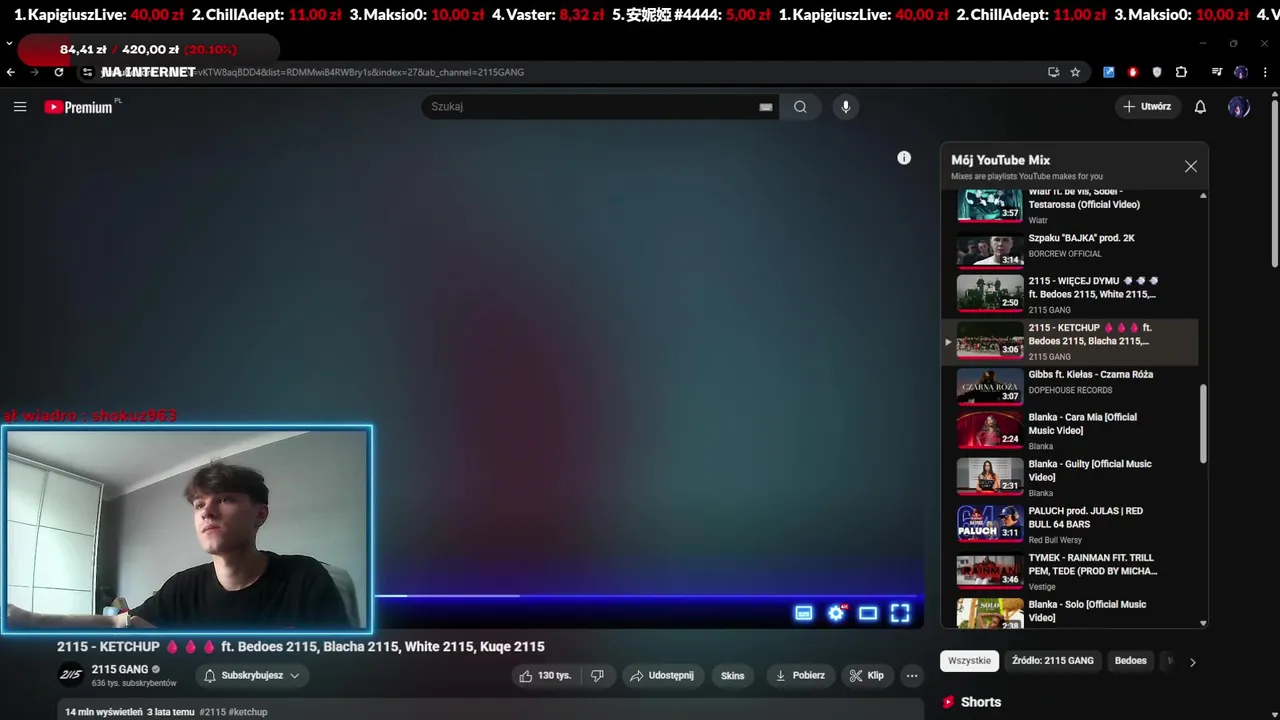Toggle subtitles in the video player
The image size is (1280, 720).
tap(804, 613)
